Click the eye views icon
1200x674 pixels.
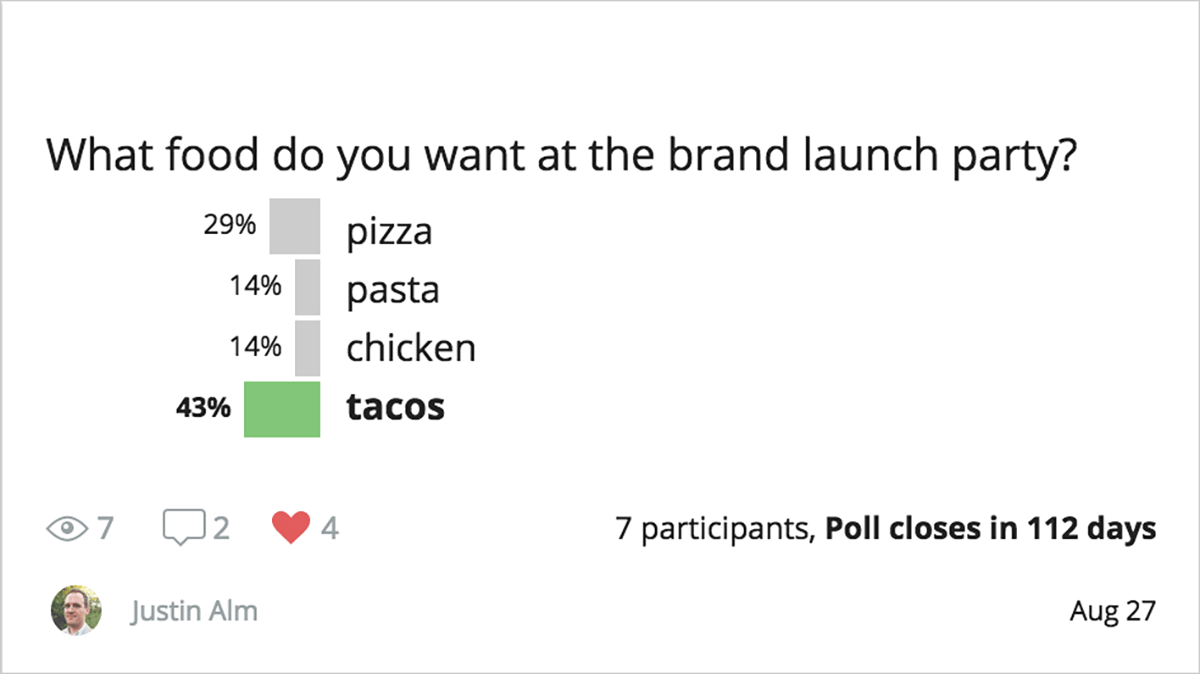click(x=67, y=527)
